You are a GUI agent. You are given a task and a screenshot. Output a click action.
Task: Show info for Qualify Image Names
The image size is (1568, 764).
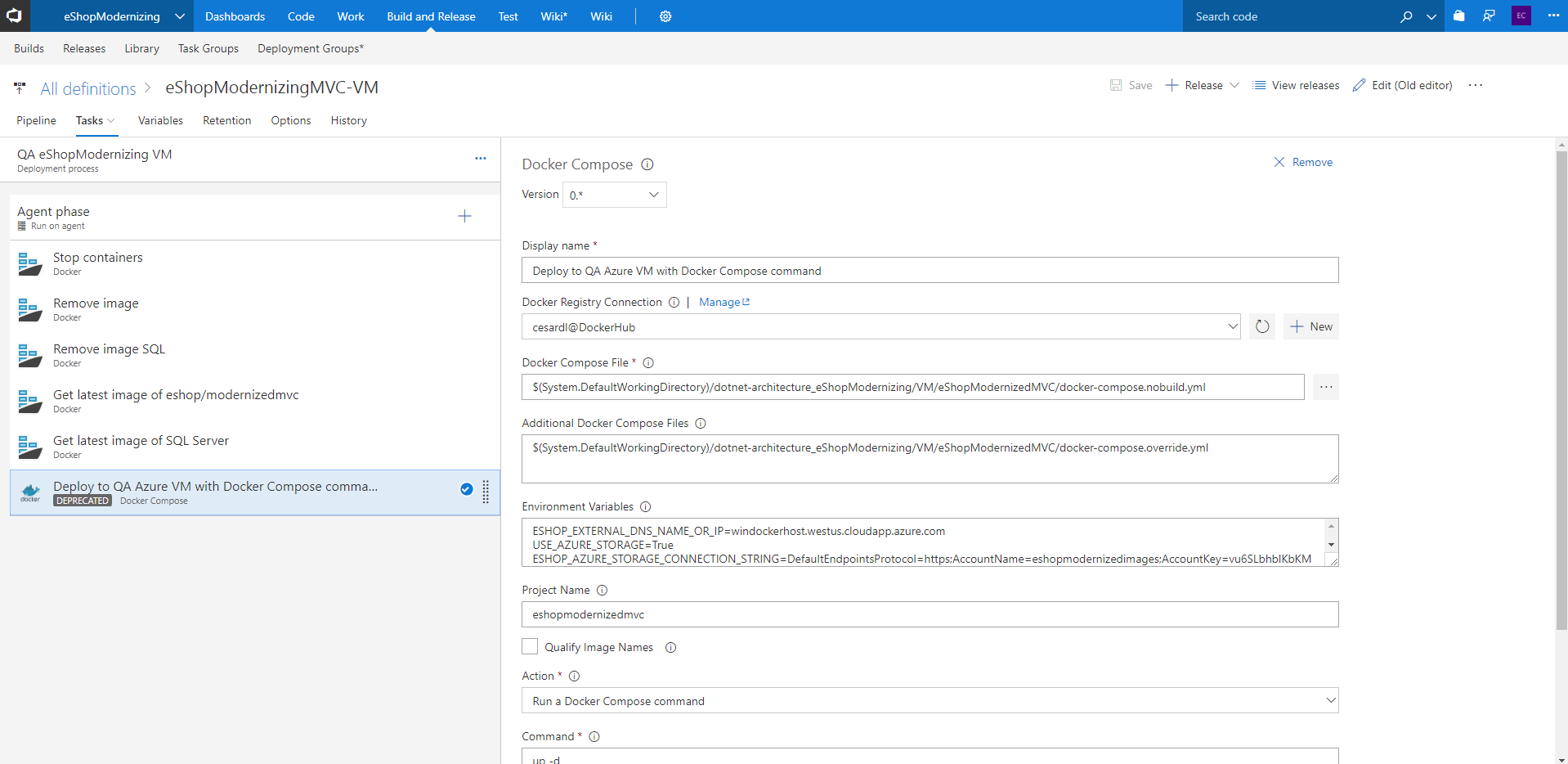[x=670, y=648]
